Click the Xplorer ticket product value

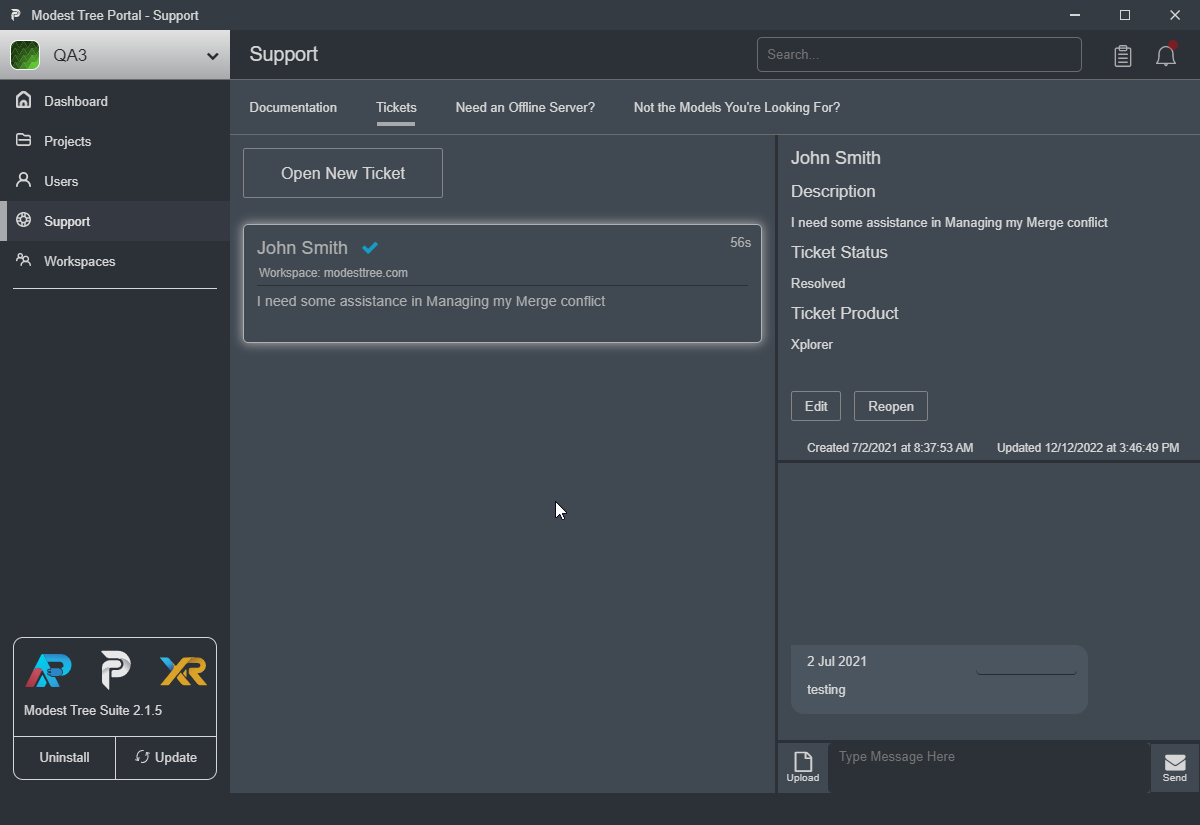[x=812, y=344]
